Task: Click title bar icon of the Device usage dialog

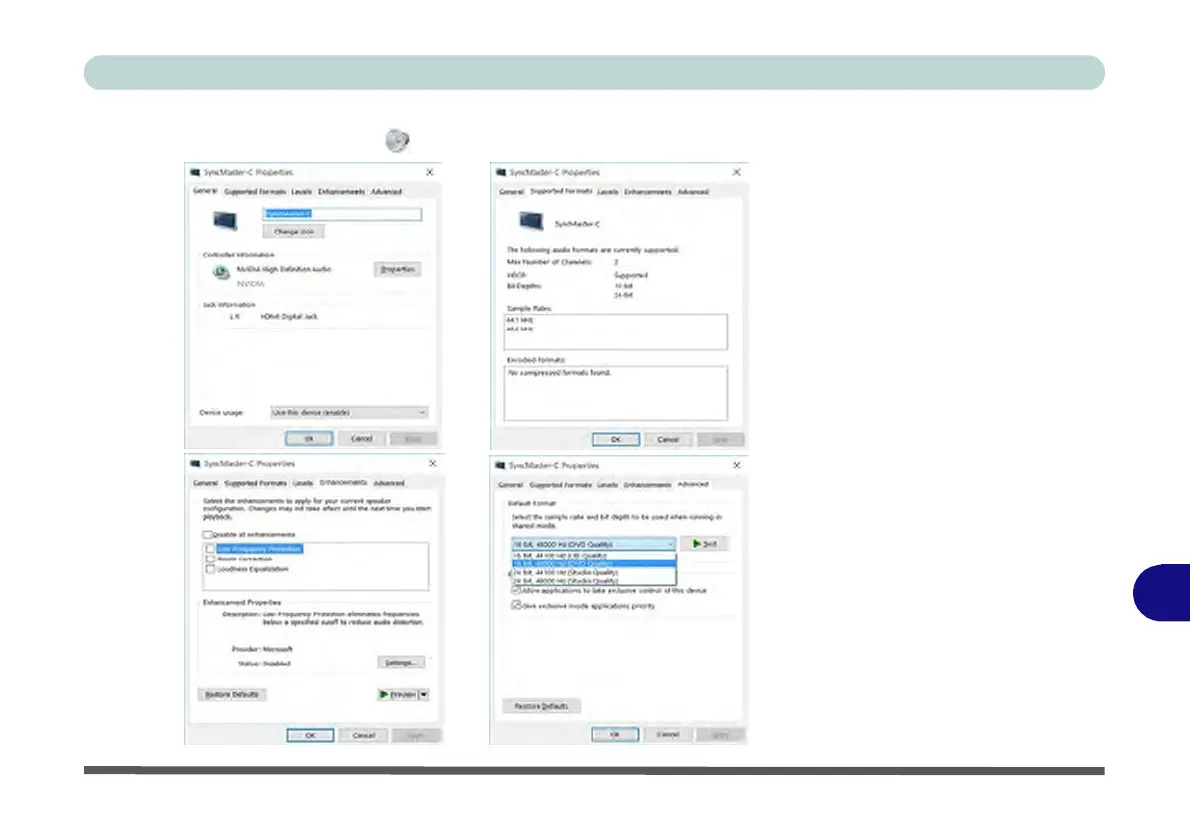Action: 195,172
